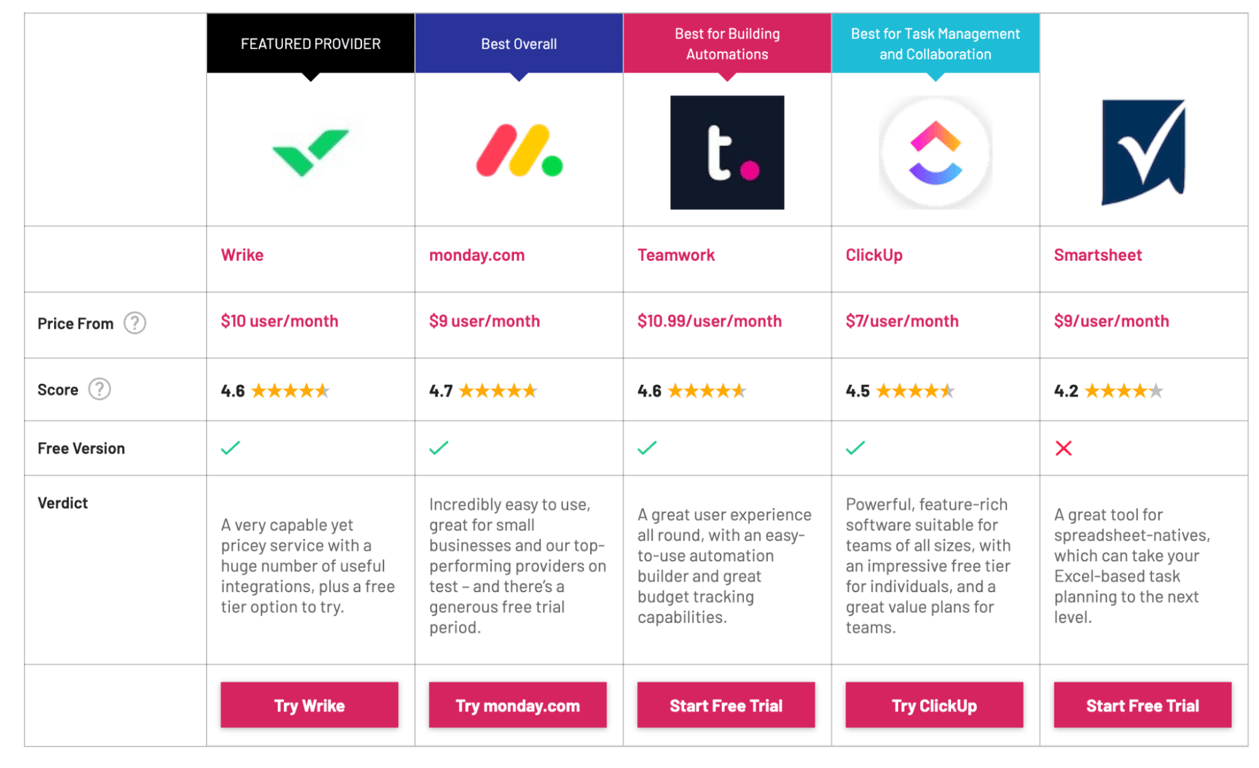Click the question mark icon beside Score
This screenshot has height=768, width=1259.
(x=99, y=389)
